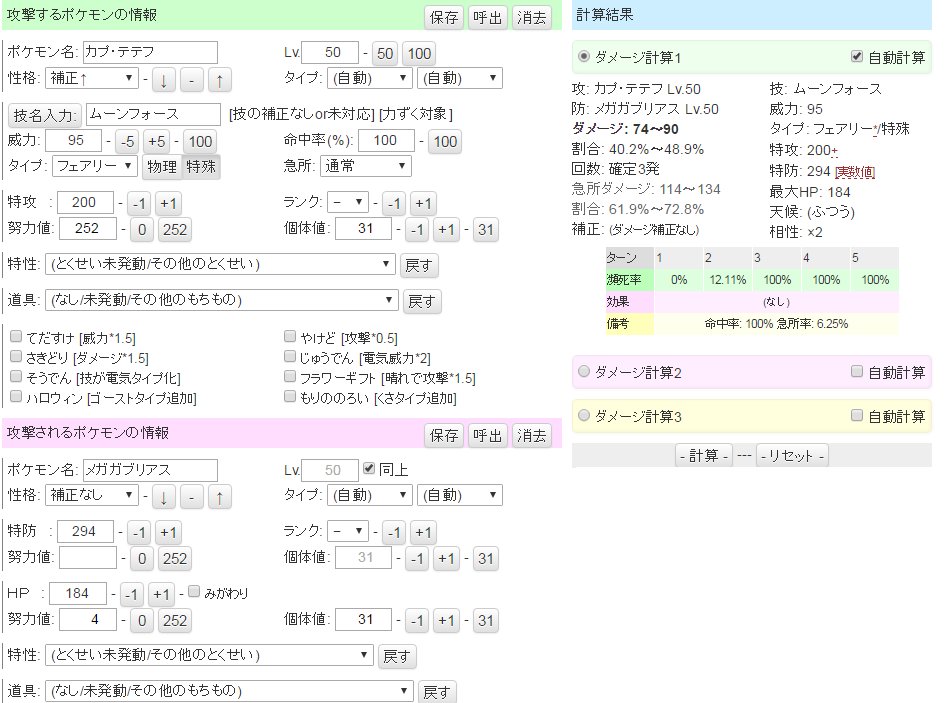Open attacker 性格 dropdown

tap(92, 78)
